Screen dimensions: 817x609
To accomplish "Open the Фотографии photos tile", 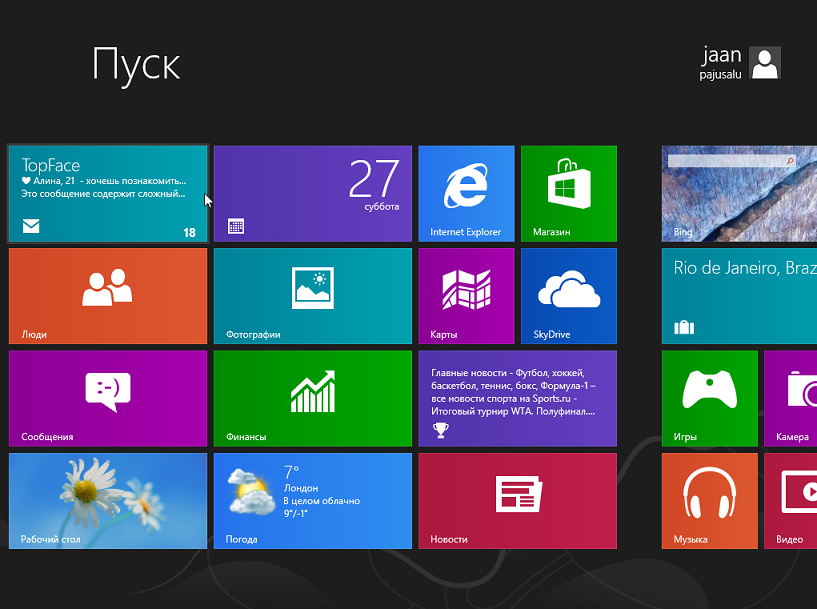I will click(313, 296).
